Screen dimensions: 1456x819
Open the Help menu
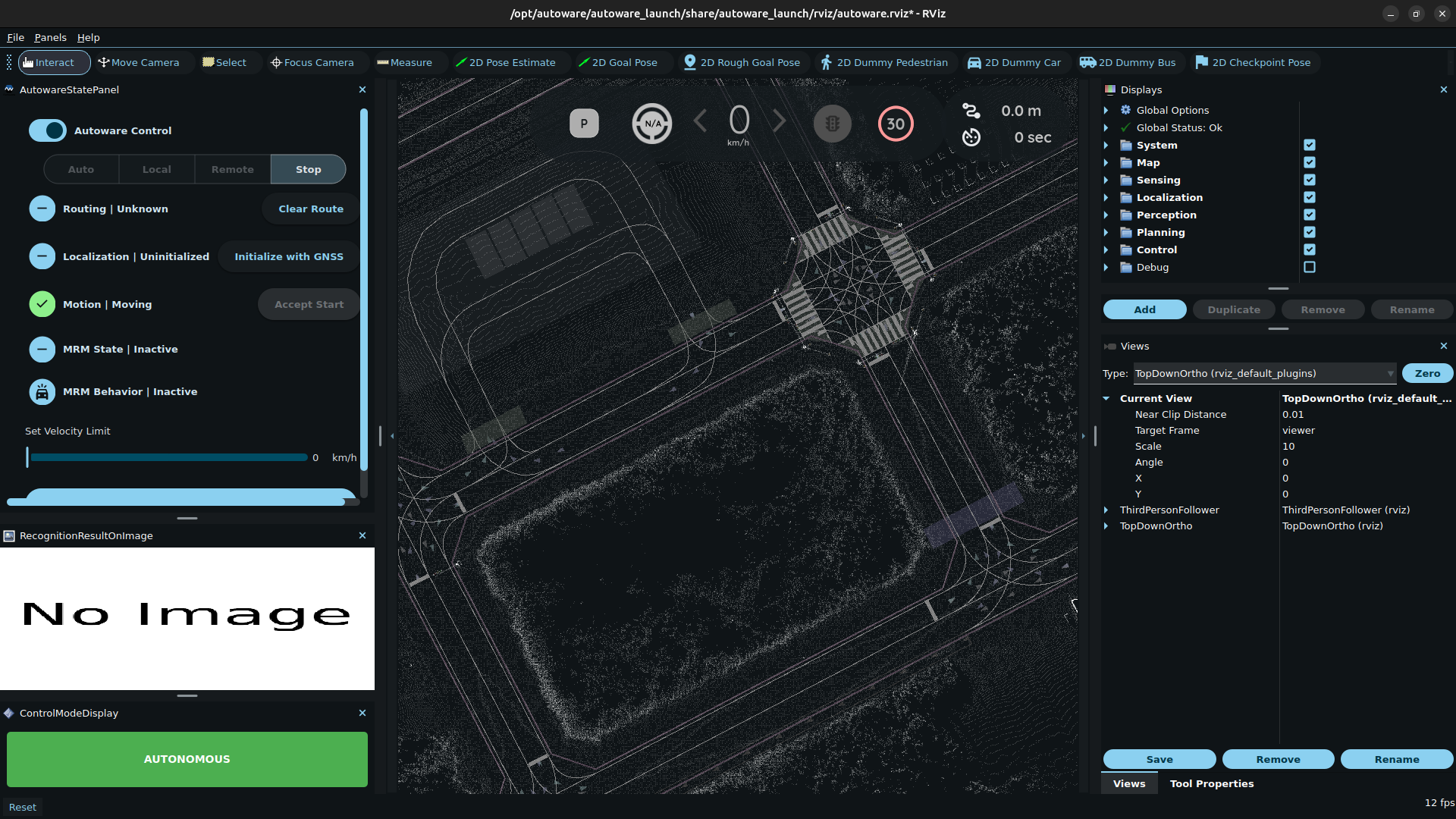coord(88,37)
